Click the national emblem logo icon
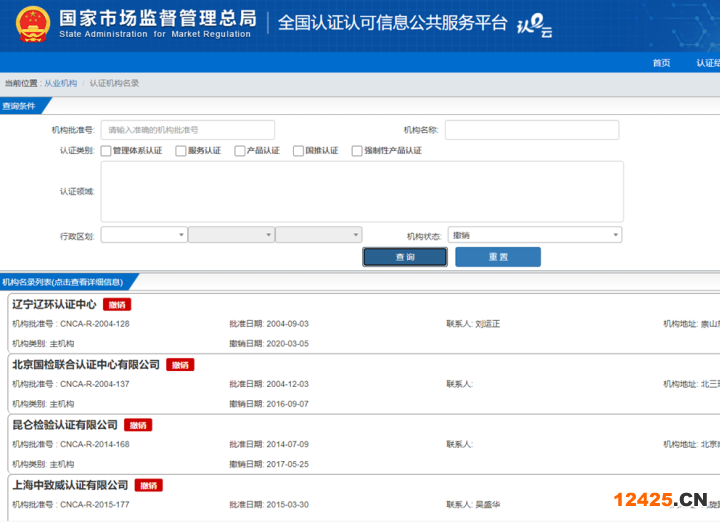This screenshot has height=522, width=720. tap(32, 25)
